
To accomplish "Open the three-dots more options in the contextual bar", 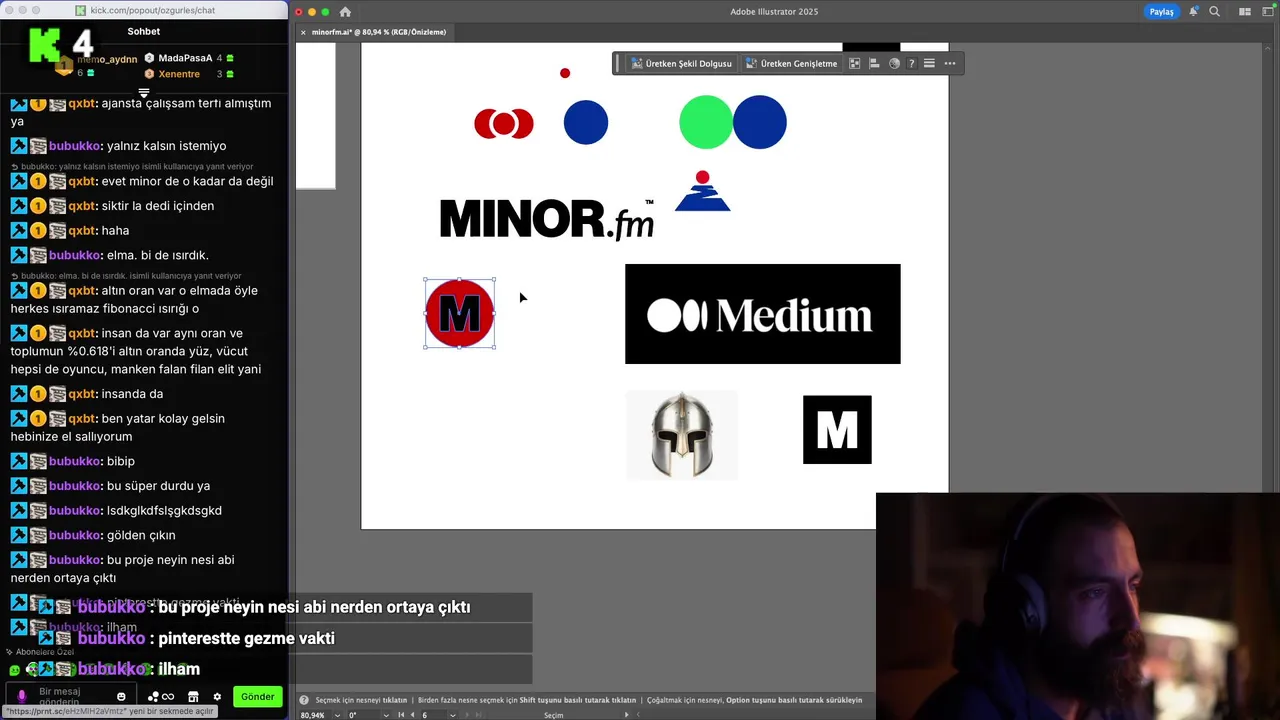I will (950, 63).
